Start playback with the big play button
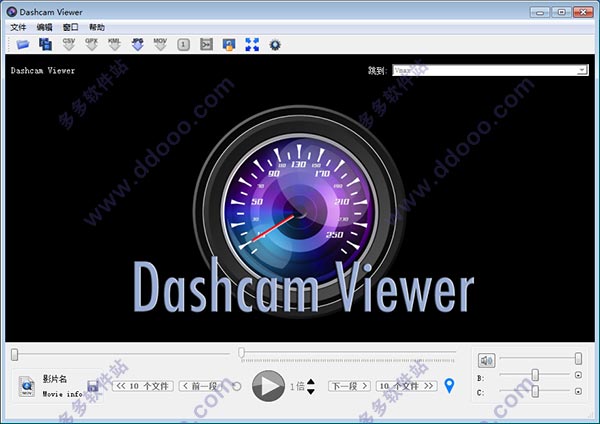The height and width of the screenshot is (424, 600). [268, 386]
